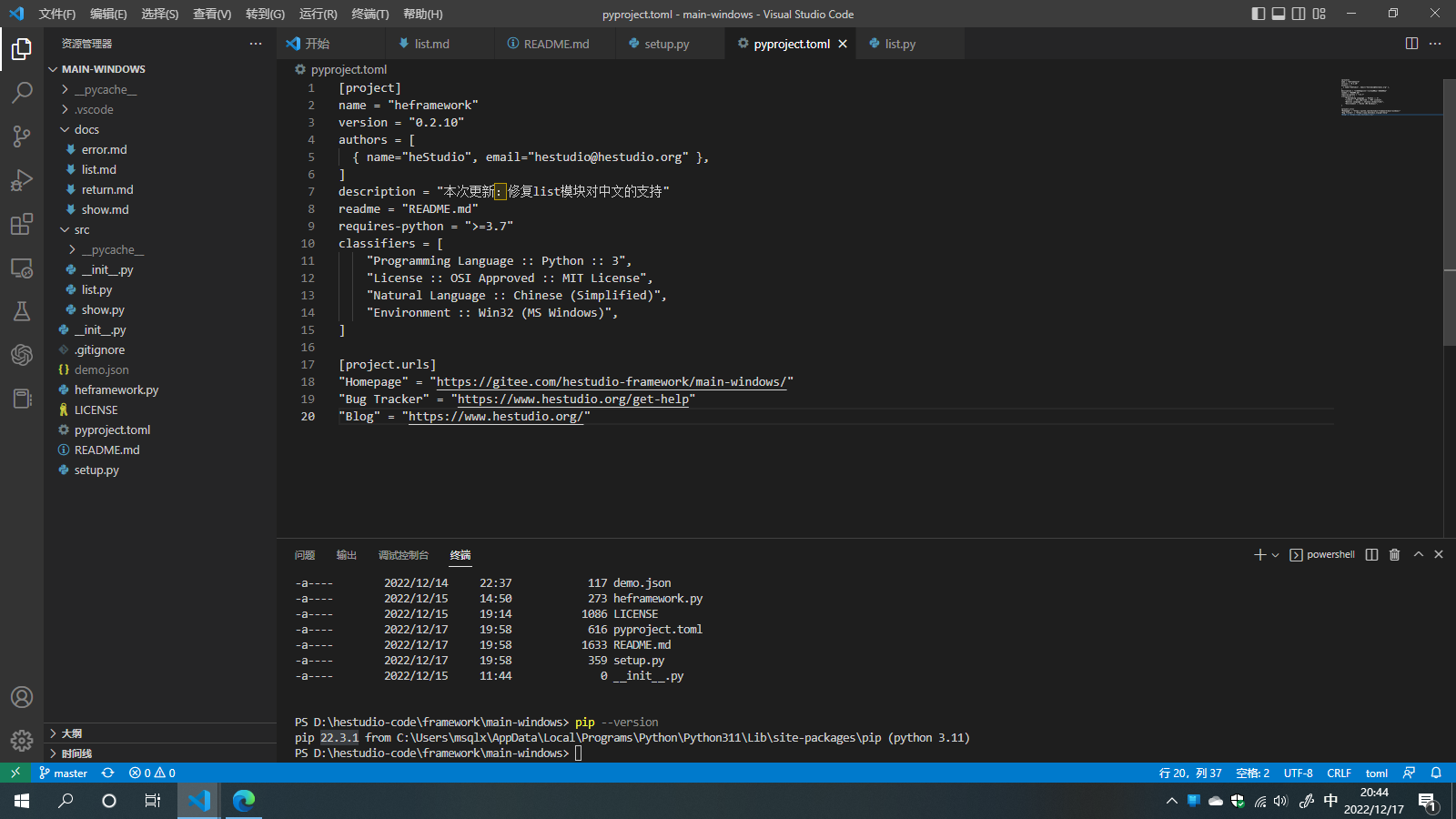Click the synchronize changes icon
This screenshot has height=819, width=1456.
pyautogui.click(x=107, y=773)
